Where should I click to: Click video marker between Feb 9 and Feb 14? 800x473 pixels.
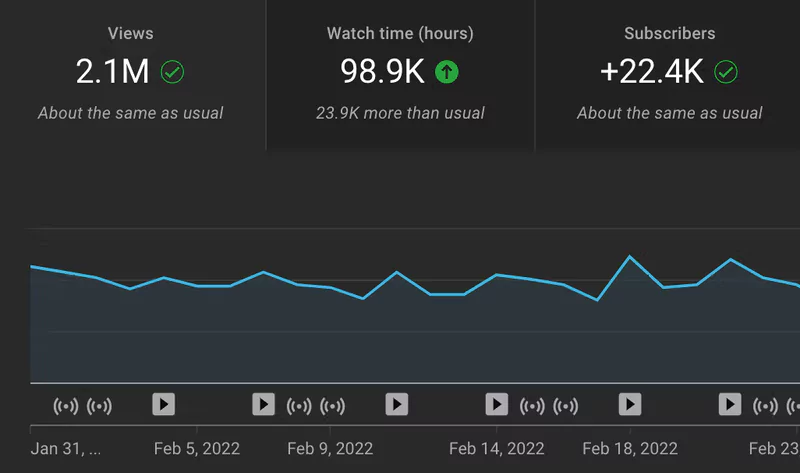point(397,404)
